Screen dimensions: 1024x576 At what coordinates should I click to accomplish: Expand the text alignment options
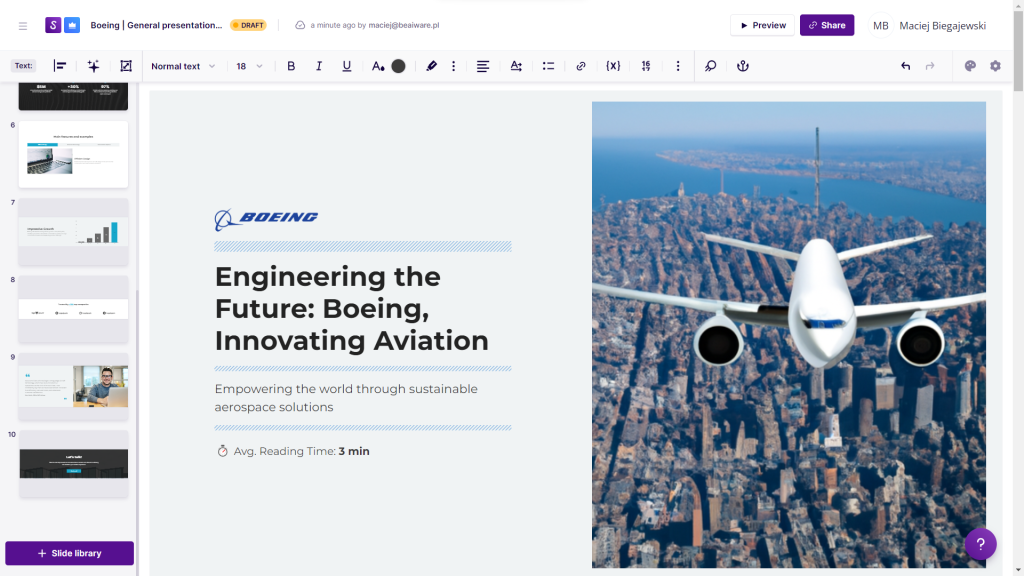coord(483,66)
